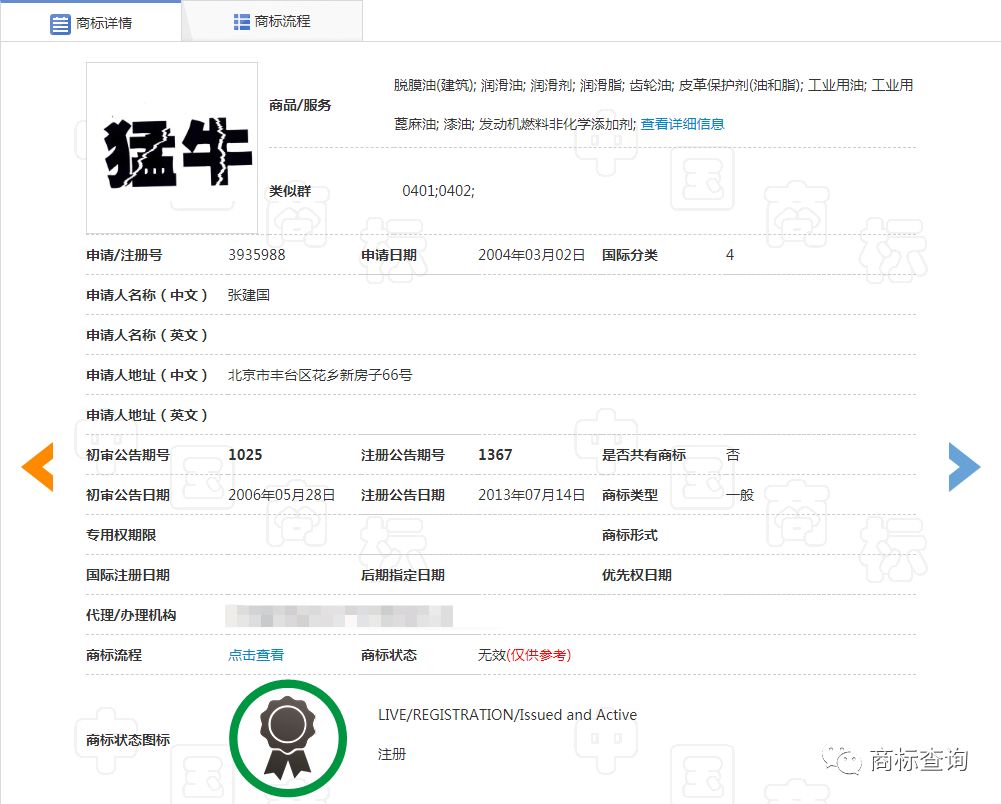Select international class value 4
The image size is (1001, 804).
click(x=730, y=255)
